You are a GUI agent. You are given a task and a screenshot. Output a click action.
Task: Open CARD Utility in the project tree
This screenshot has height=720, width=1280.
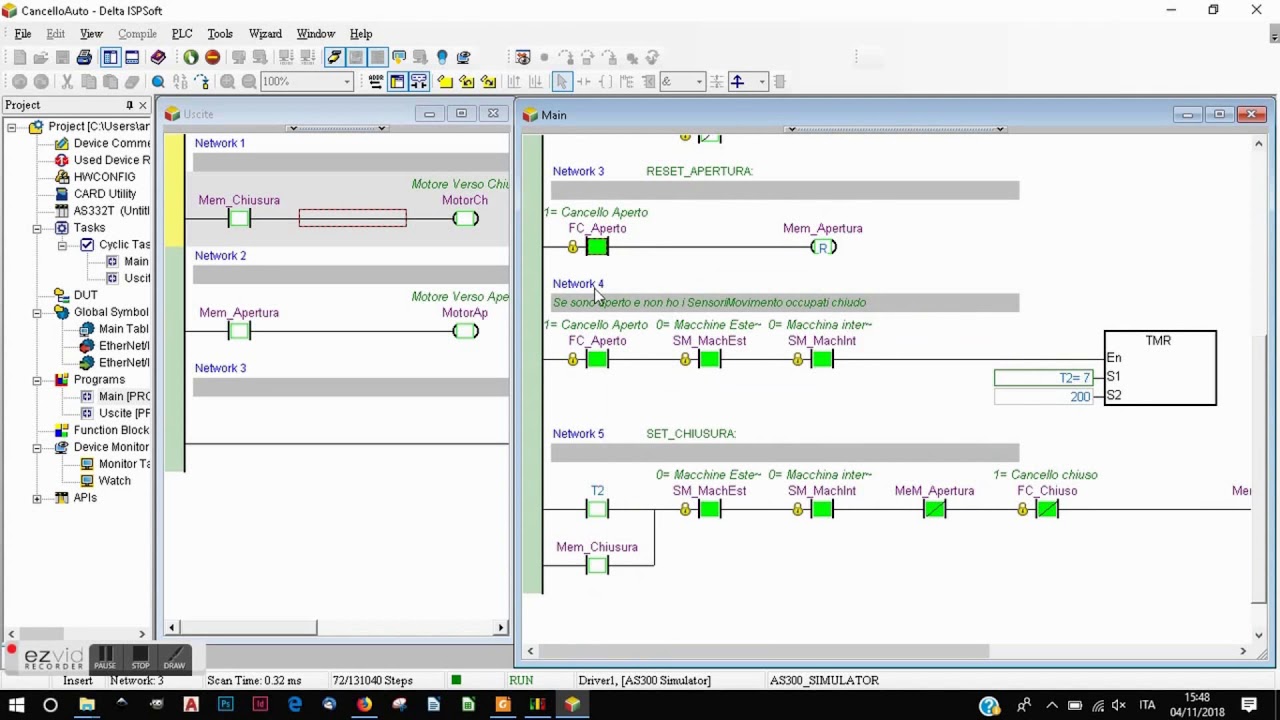tap(104, 194)
